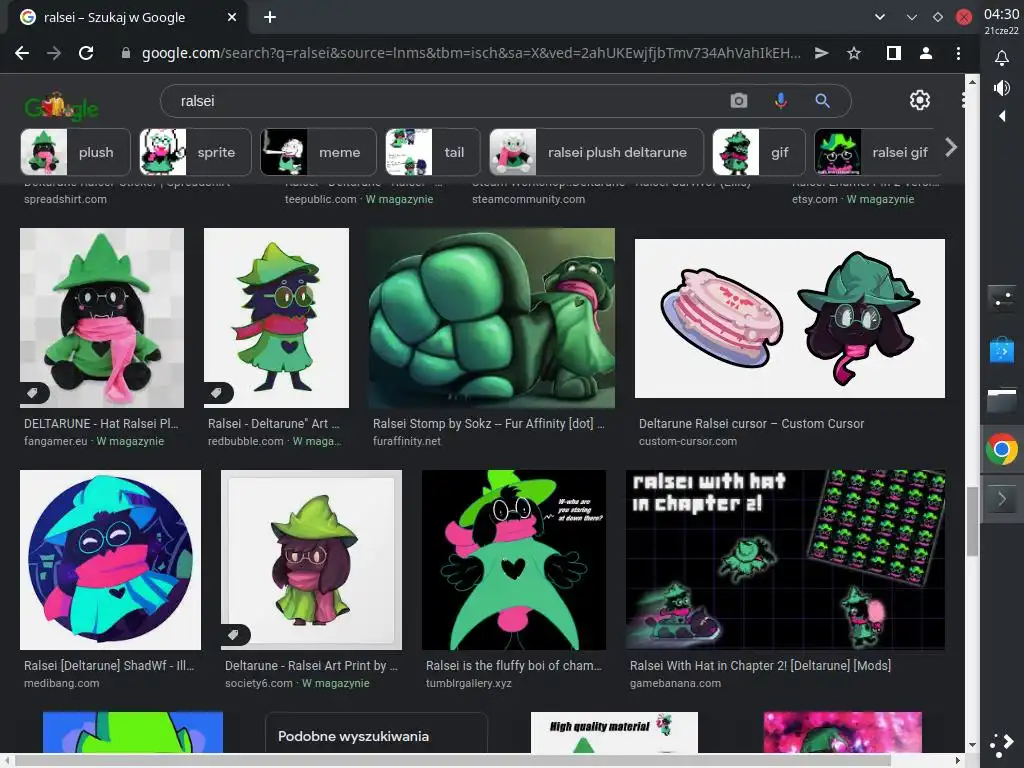The width and height of the screenshot is (1024, 768).
Task: Open the fluffy boi tumblrgallery image
Action: click(x=514, y=560)
